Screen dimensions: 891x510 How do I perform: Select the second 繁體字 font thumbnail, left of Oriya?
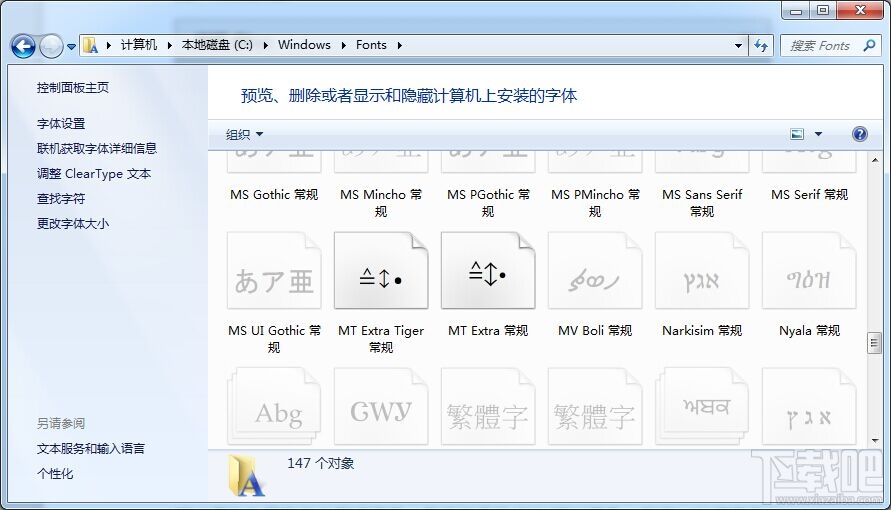point(595,407)
